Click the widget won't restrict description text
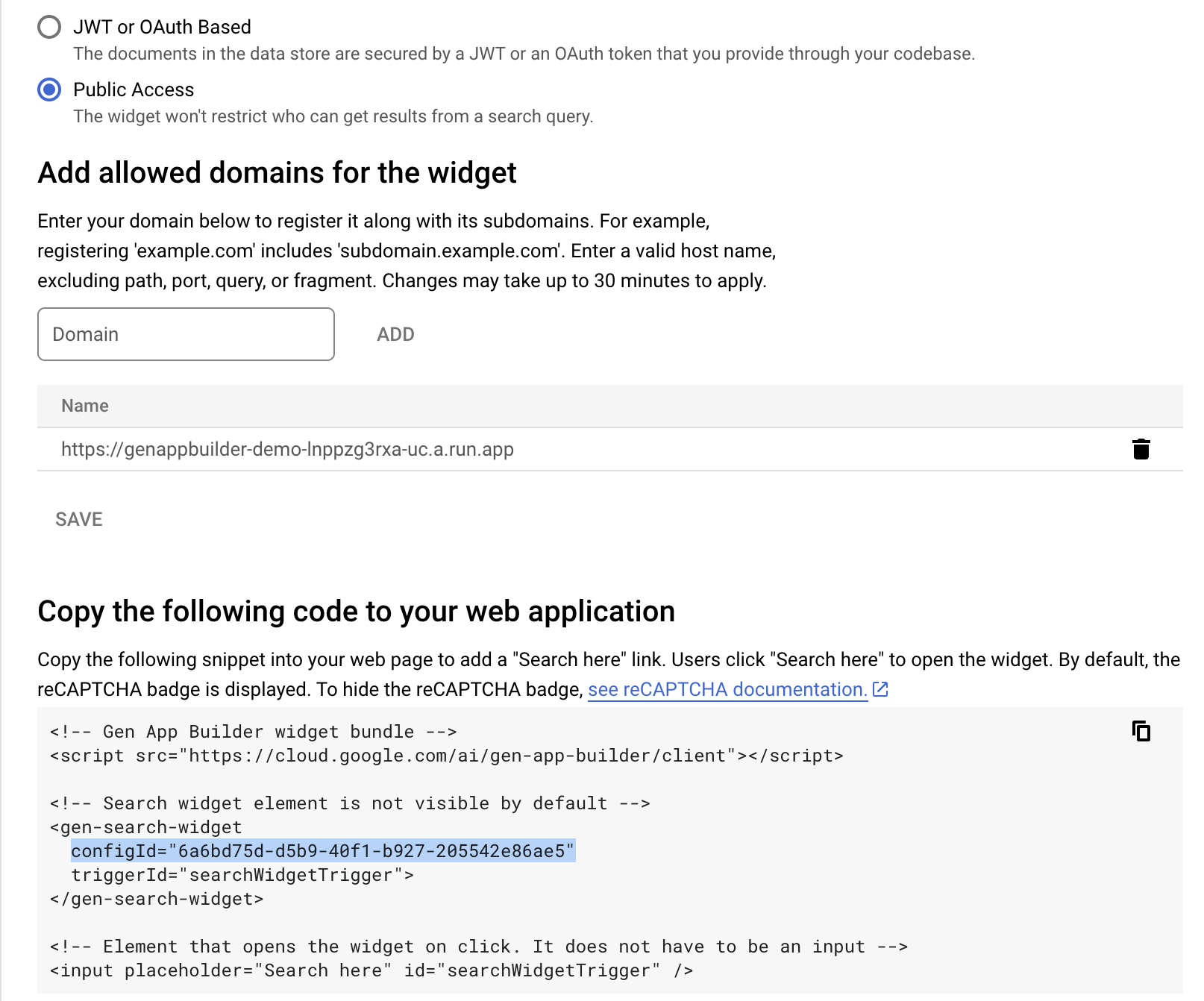This screenshot has height=1001, width=1204. 333,116
